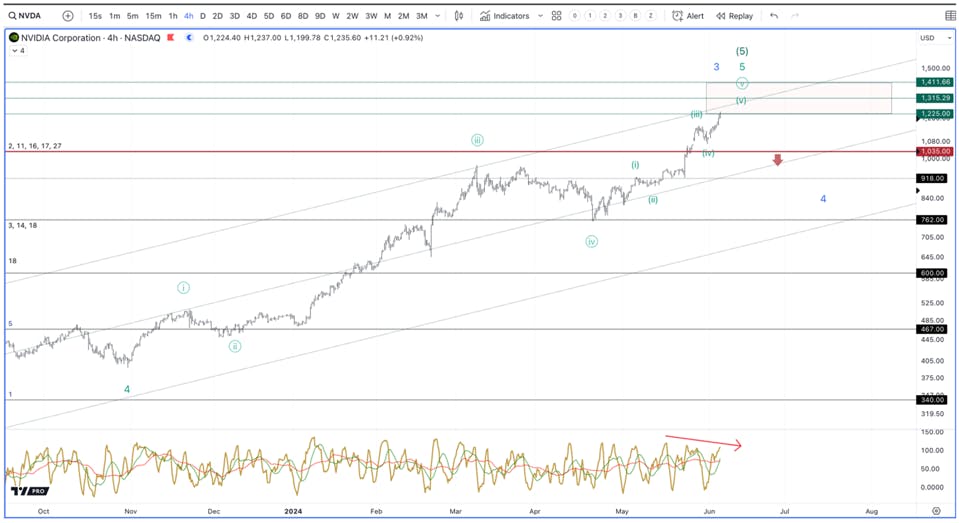Image resolution: width=959 pixels, height=523 pixels.
Task: Click the NVIDIA Corporation symbol title
Action: pos(91,38)
